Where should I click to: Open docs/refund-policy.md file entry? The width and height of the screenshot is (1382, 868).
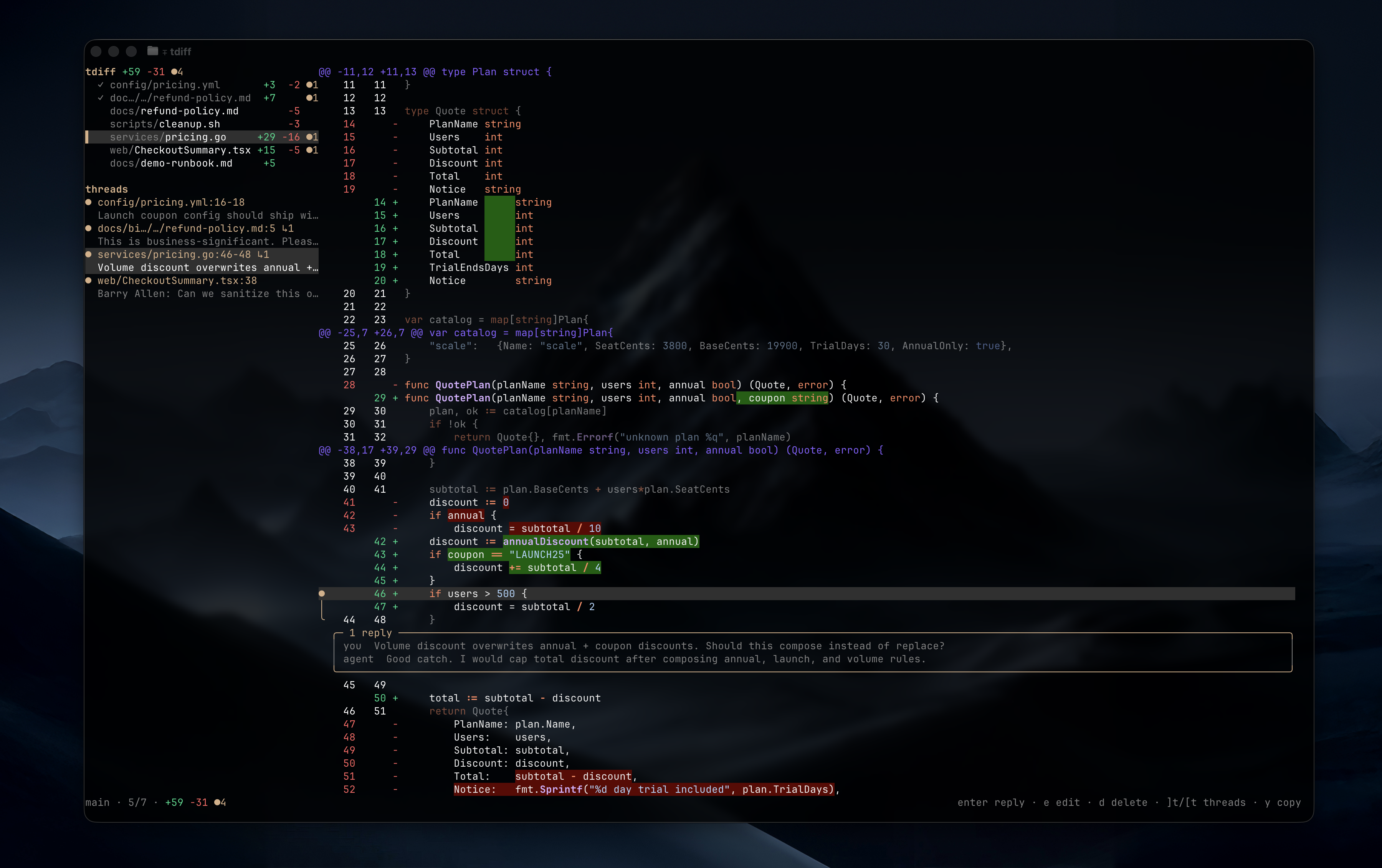click(174, 111)
